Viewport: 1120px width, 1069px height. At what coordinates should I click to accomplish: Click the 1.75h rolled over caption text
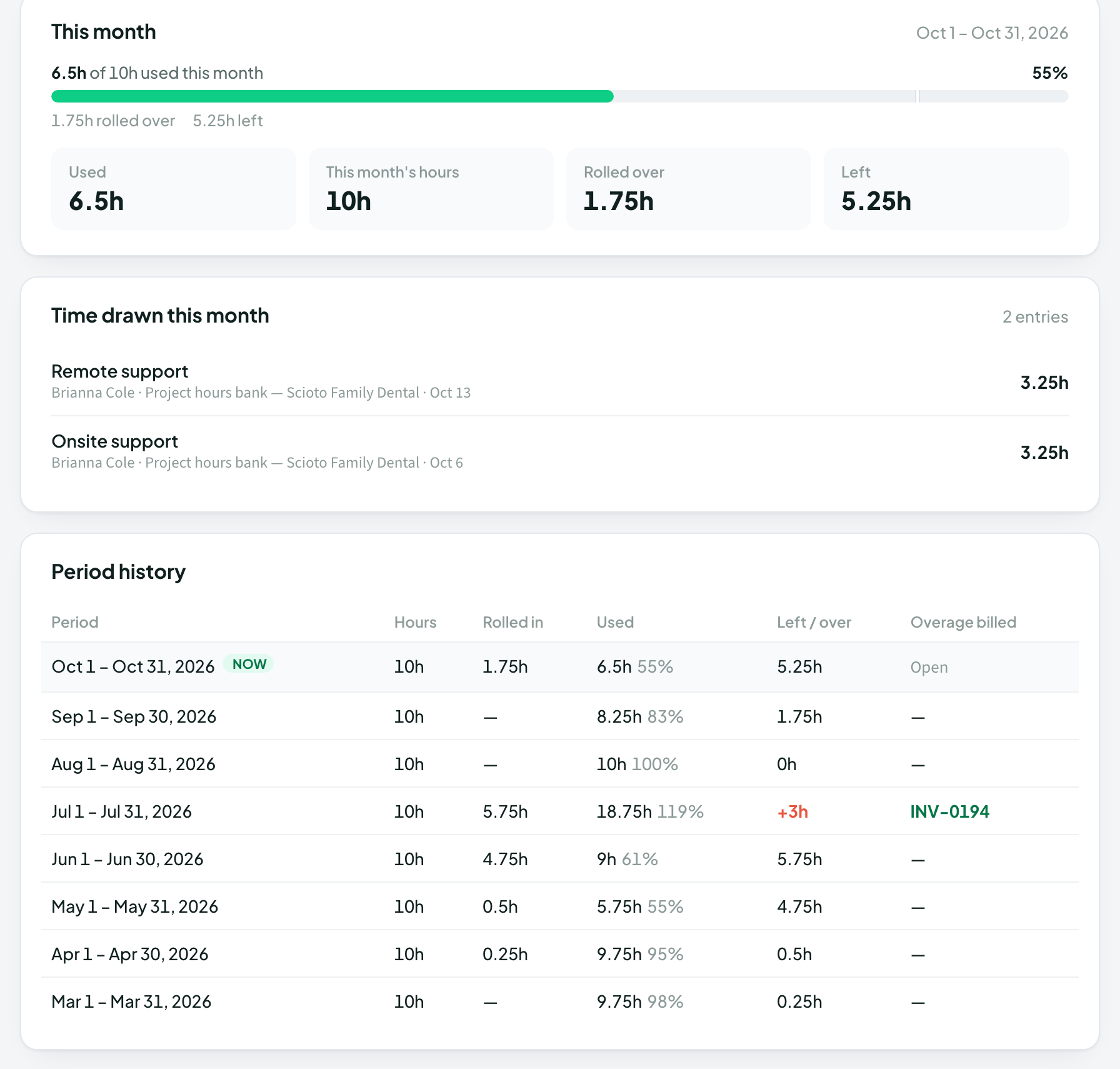113,121
